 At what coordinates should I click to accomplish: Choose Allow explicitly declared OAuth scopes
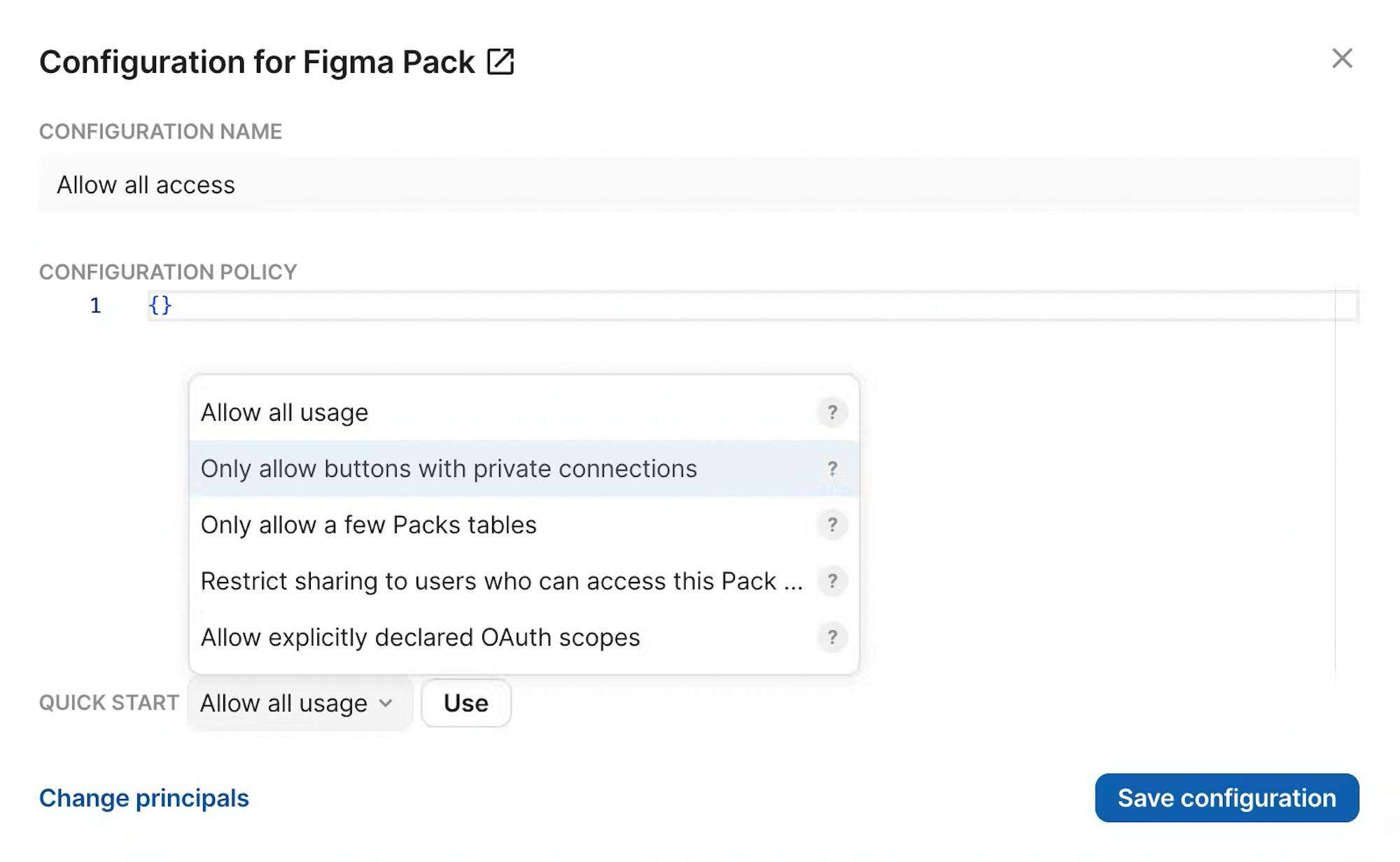pos(524,637)
